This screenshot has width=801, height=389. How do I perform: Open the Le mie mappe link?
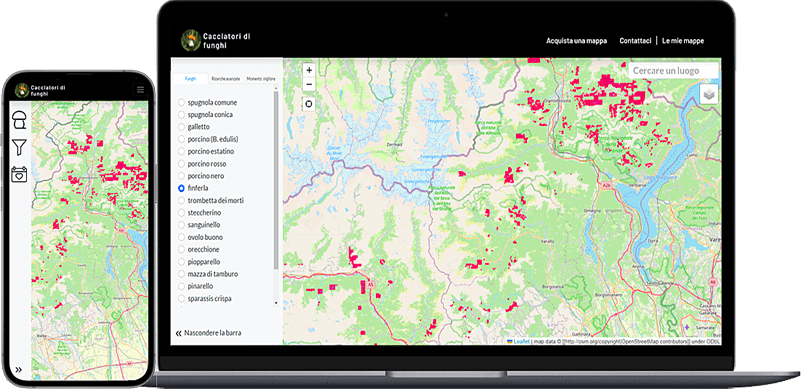pos(683,41)
